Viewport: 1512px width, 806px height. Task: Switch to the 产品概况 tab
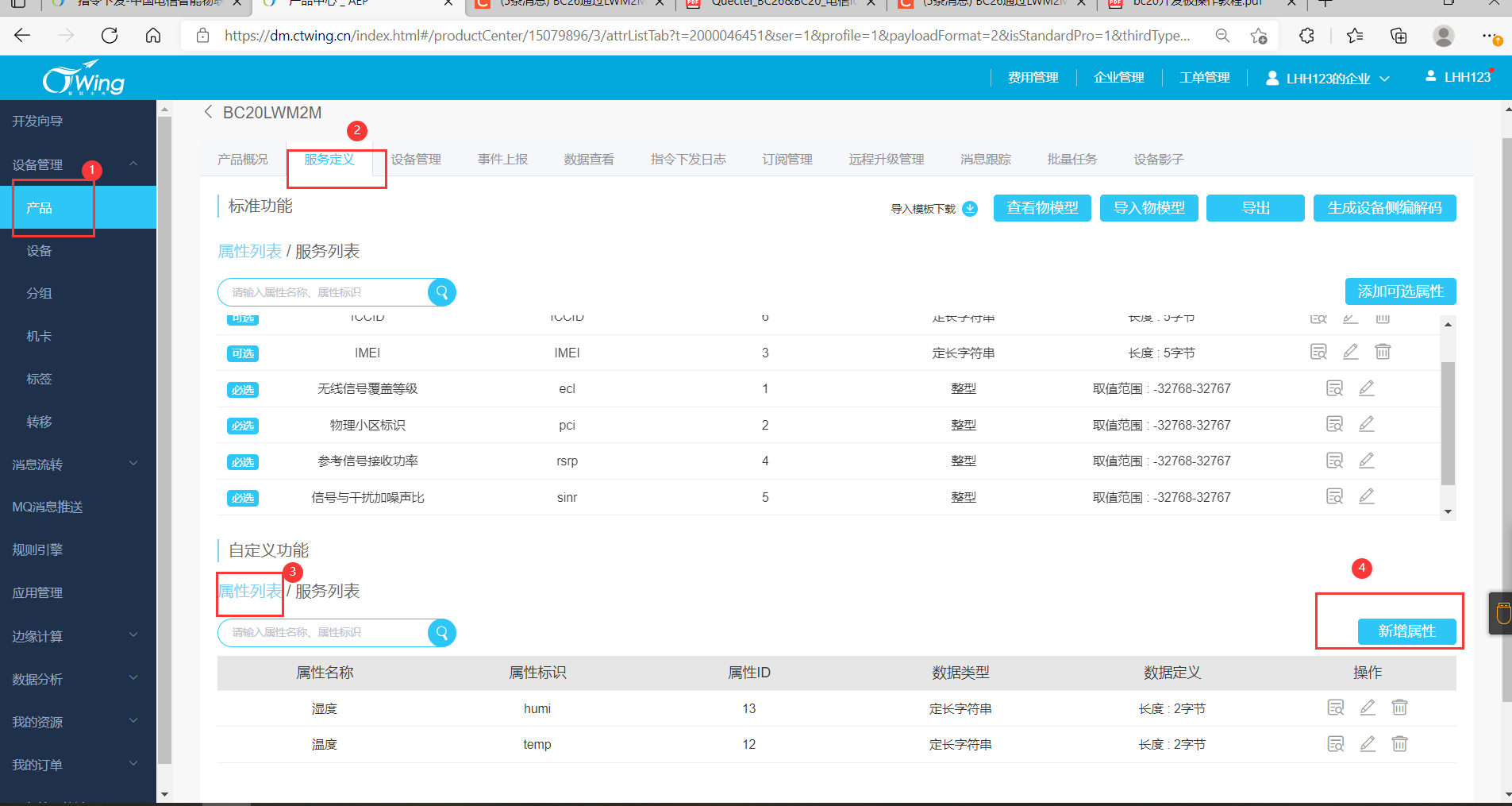click(x=243, y=159)
